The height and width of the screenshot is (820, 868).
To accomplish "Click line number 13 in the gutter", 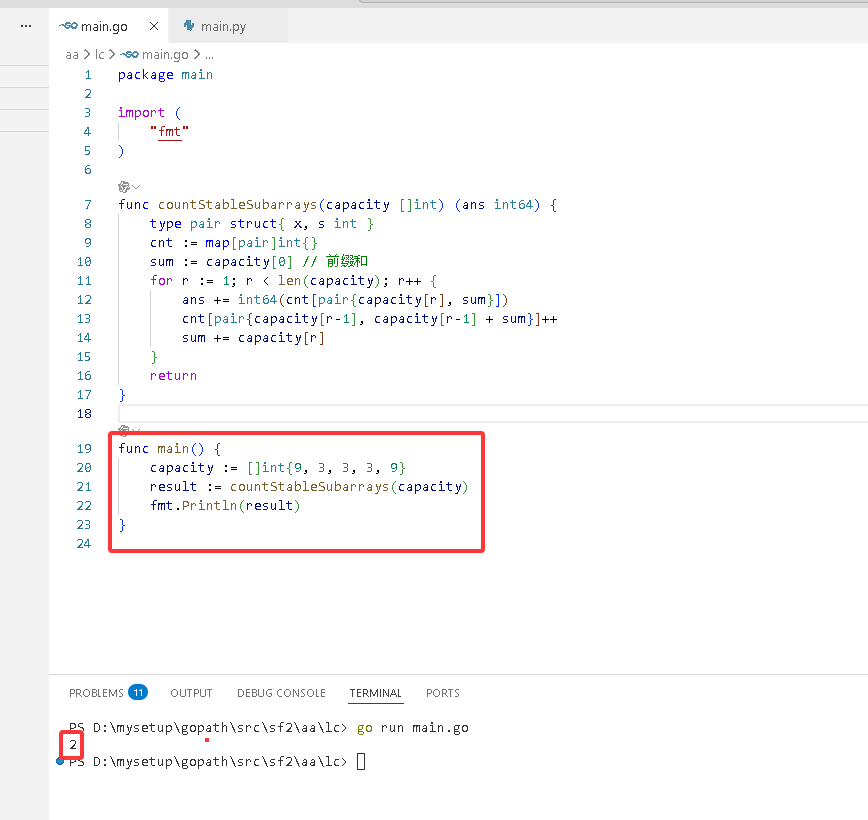I will click(x=84, y=319).
